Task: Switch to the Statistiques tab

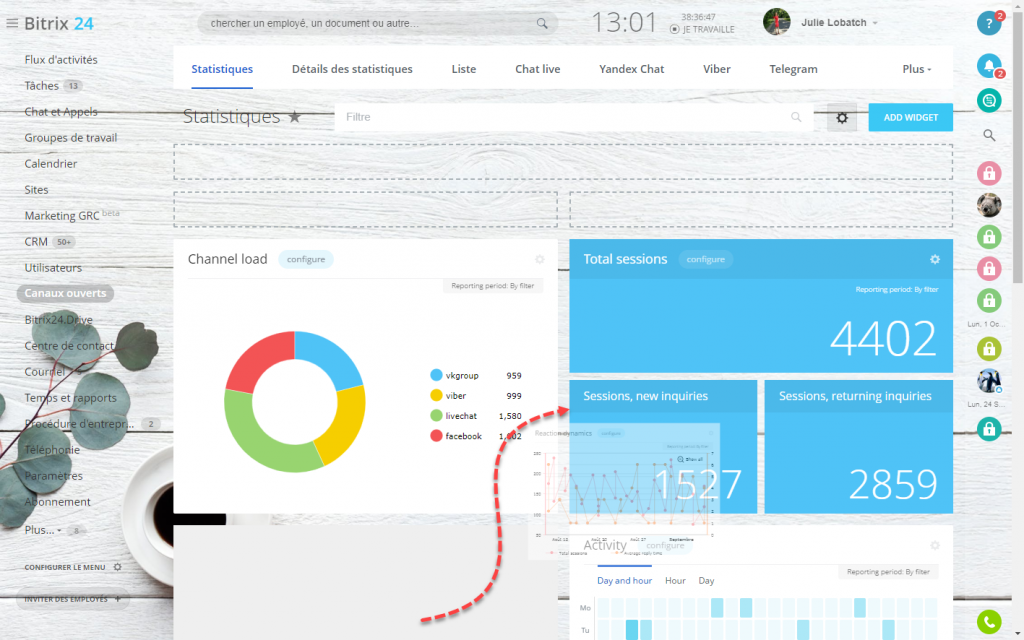Action: 222,69
